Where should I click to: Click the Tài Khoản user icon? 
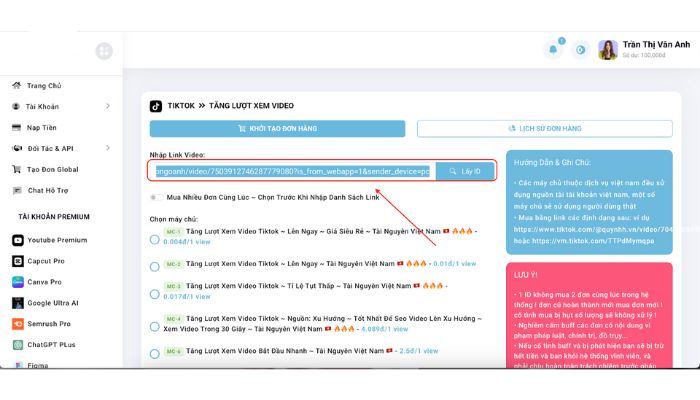(16, 106)
